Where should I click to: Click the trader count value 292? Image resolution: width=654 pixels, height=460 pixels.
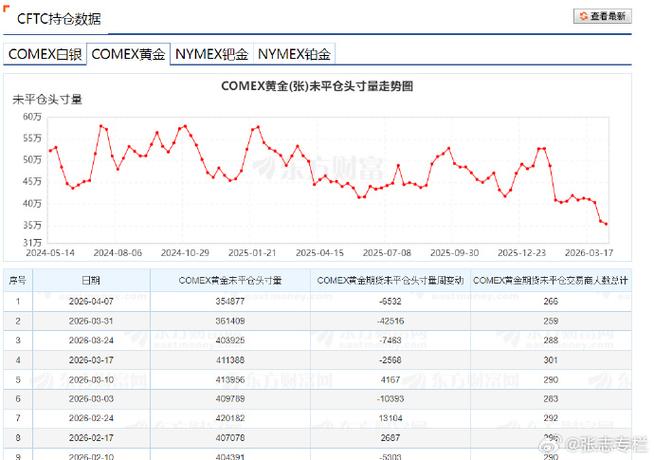click(x=551, y=418)
